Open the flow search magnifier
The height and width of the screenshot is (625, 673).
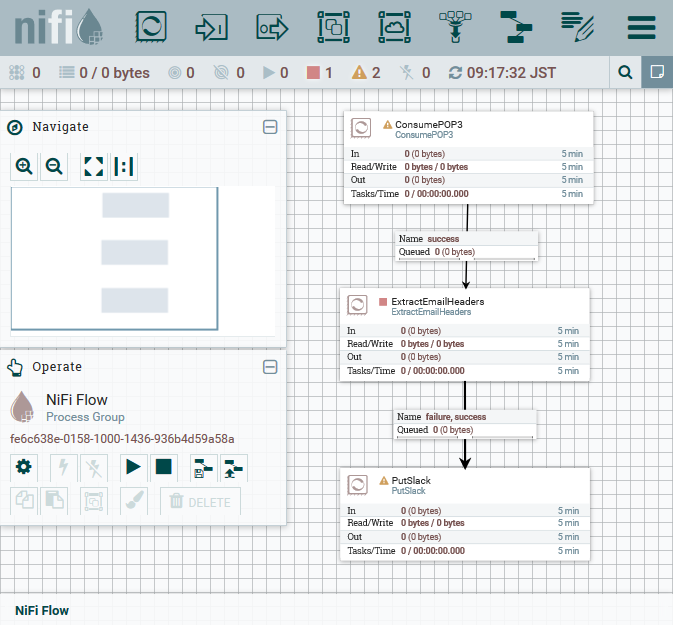tap(625, 72)
